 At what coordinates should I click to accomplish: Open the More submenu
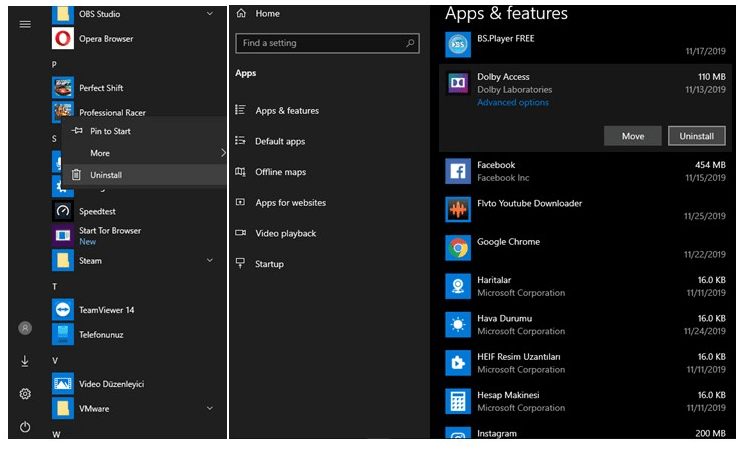coord(100,153)
